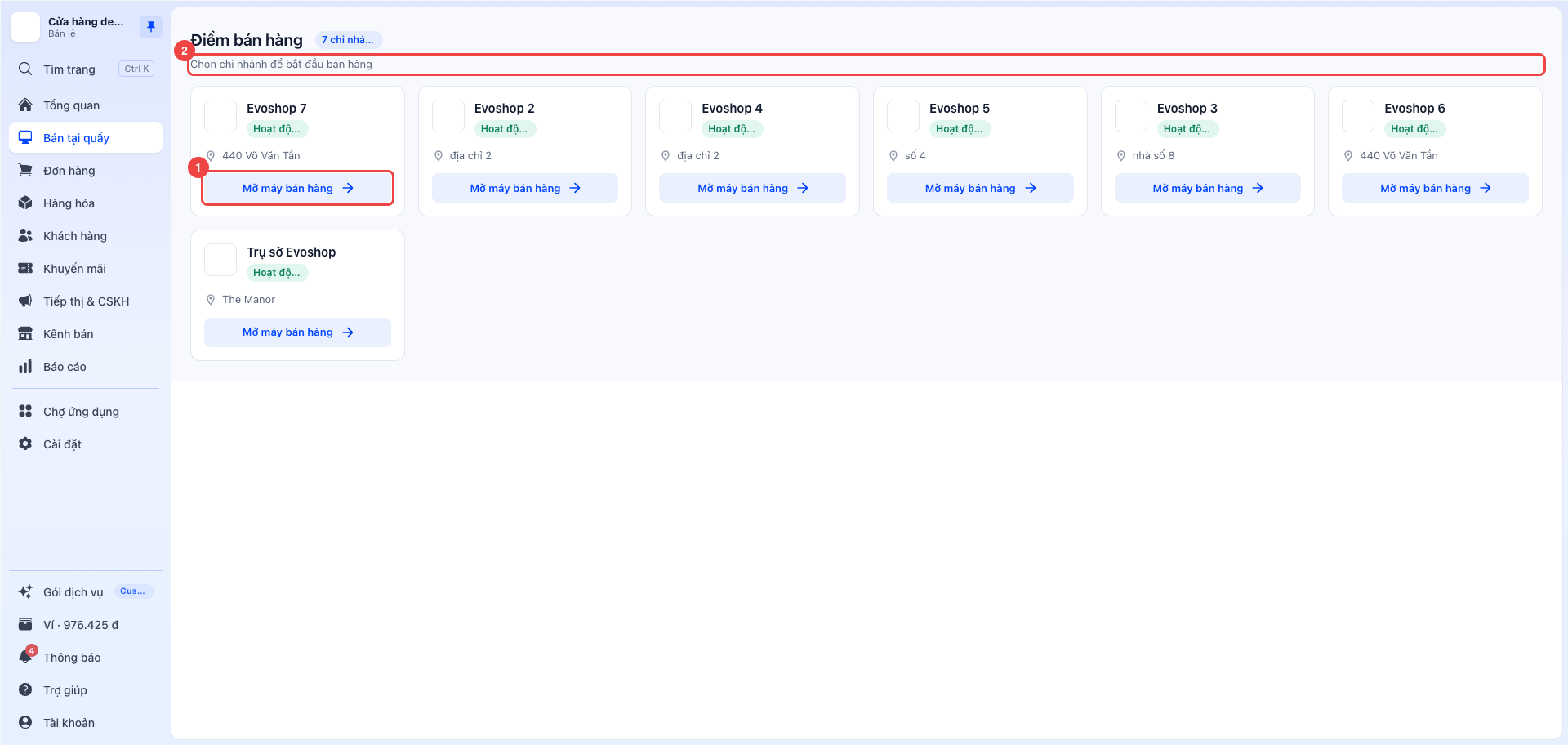Image resolution: width=1568 pixels, height=745 pixels.
Task: Open Khuyến mãi menu entry
Action: click(86, 268)
